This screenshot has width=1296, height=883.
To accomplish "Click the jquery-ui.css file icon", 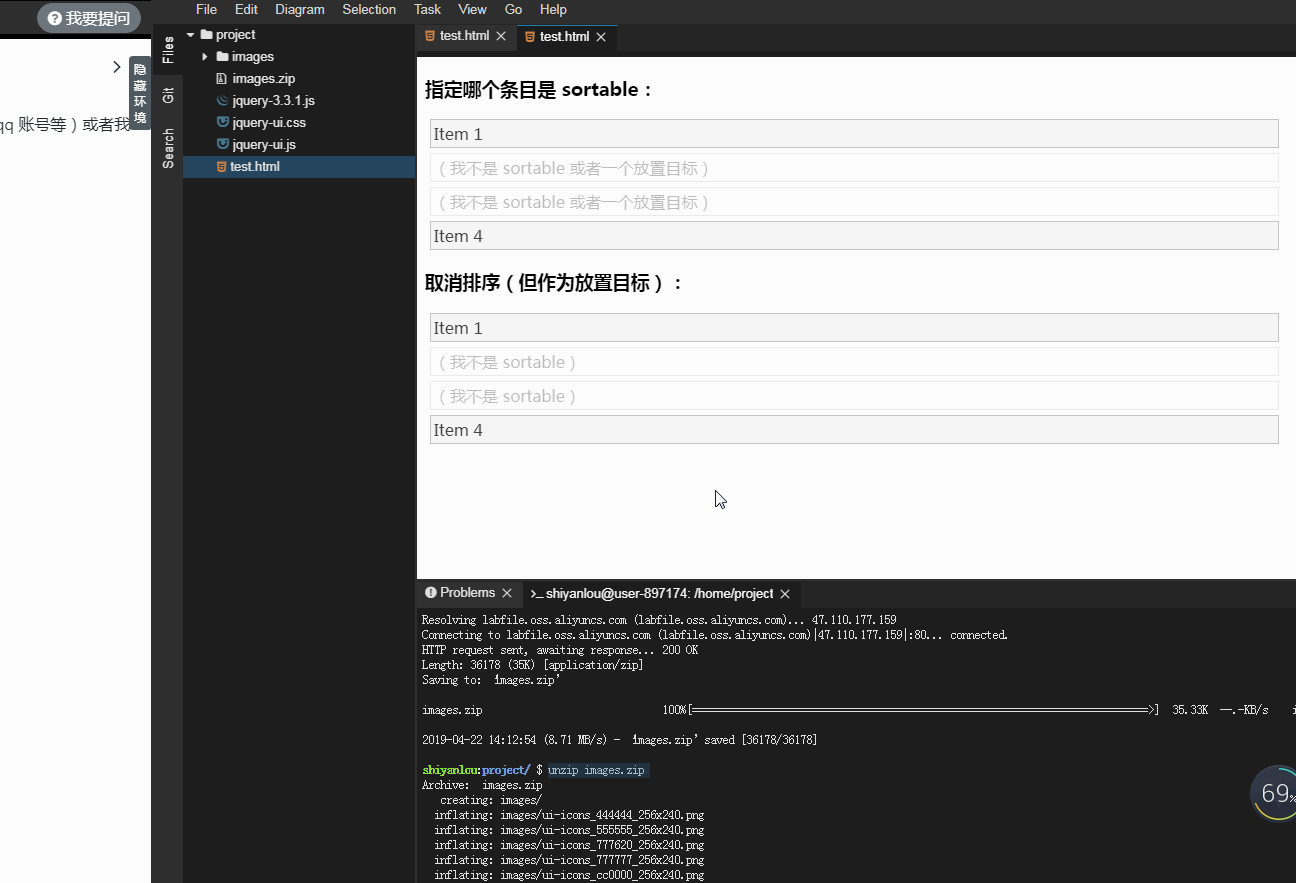I will click(x=222, y=123).
